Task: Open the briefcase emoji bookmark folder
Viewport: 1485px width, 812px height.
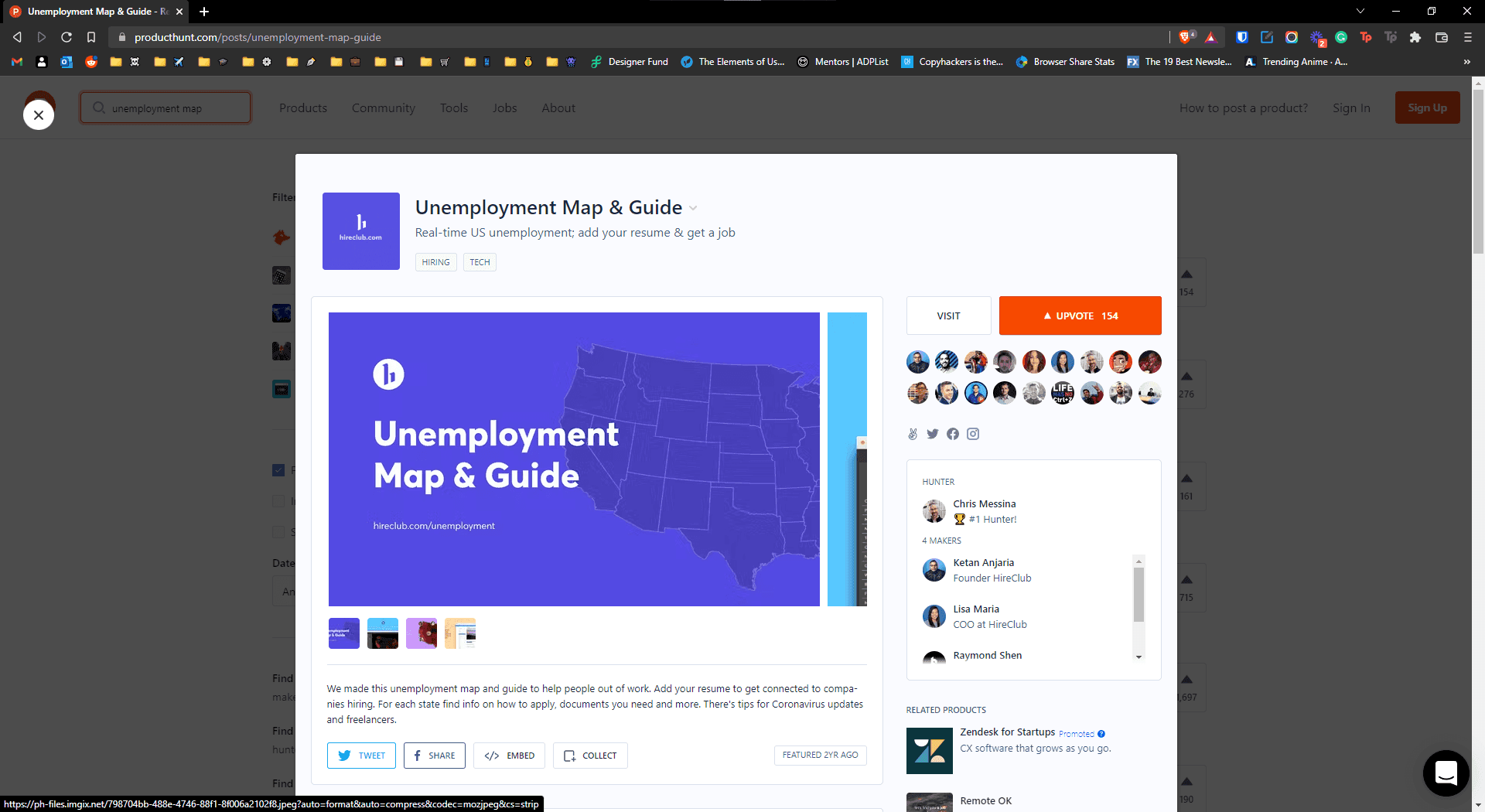Action: point(345,62)
